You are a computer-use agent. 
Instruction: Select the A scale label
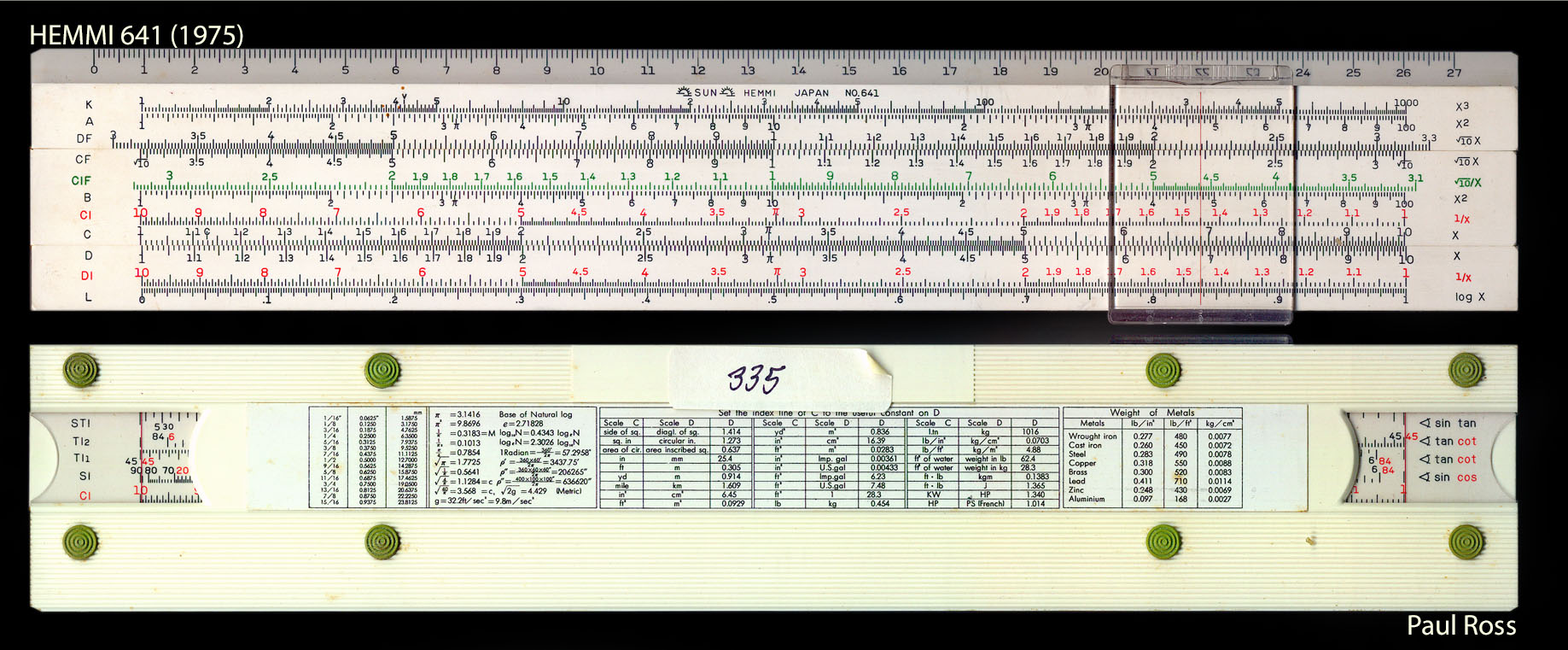[x=89, y=121]
